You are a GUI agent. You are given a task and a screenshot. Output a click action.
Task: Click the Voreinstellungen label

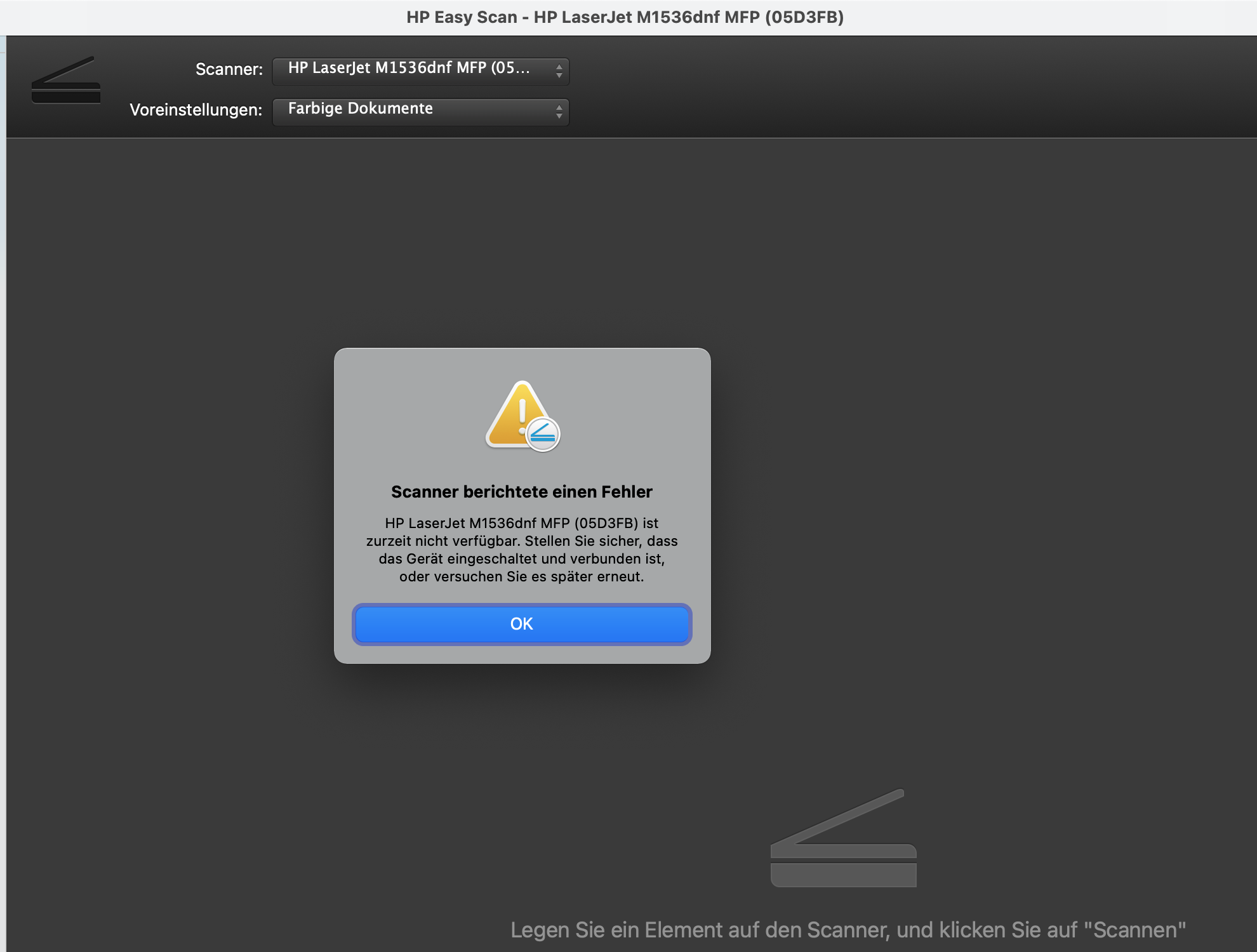click(x=195, y=110)
